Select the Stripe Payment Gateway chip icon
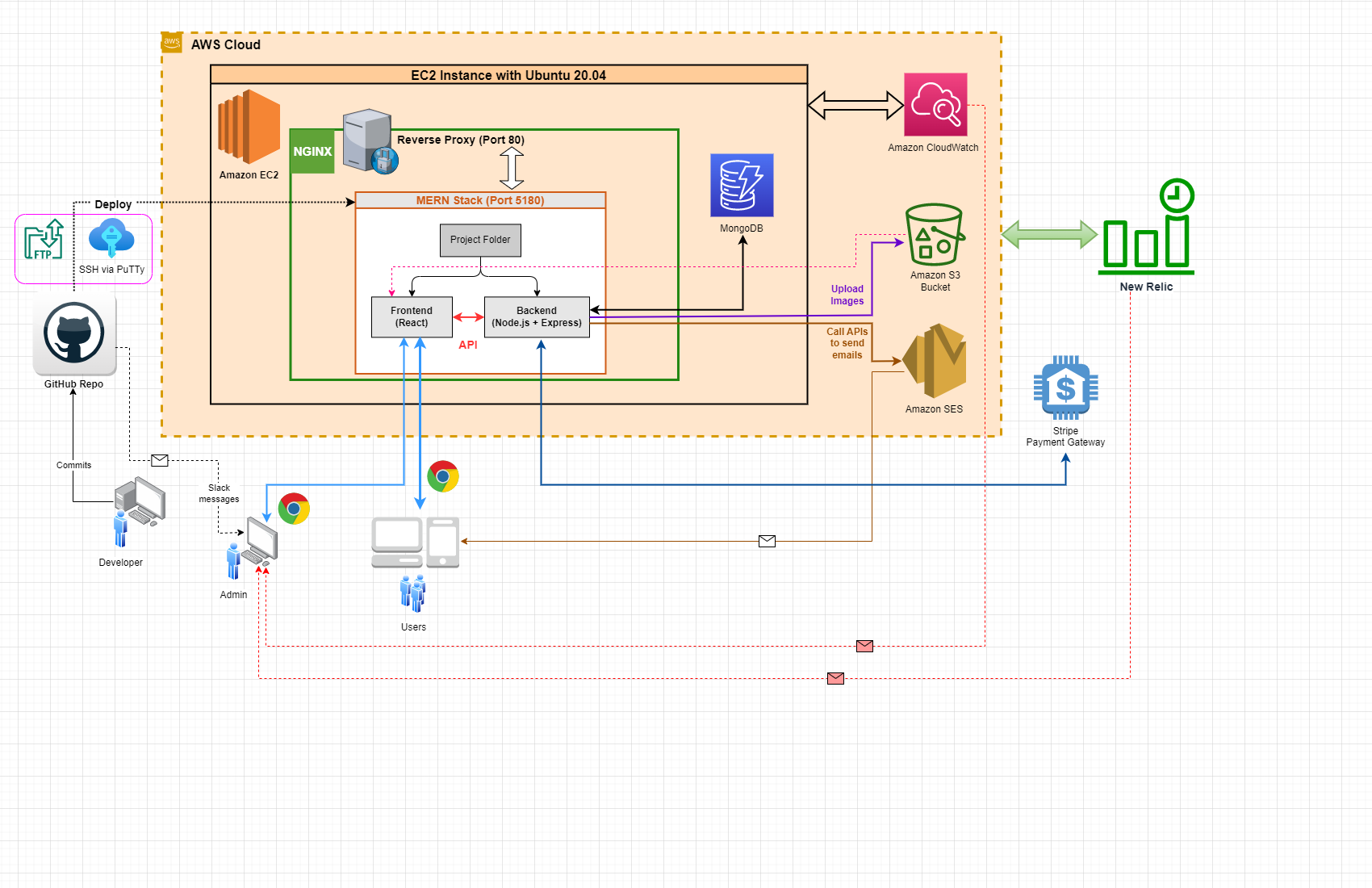 pyautogui.click(x=1065, y=387)
